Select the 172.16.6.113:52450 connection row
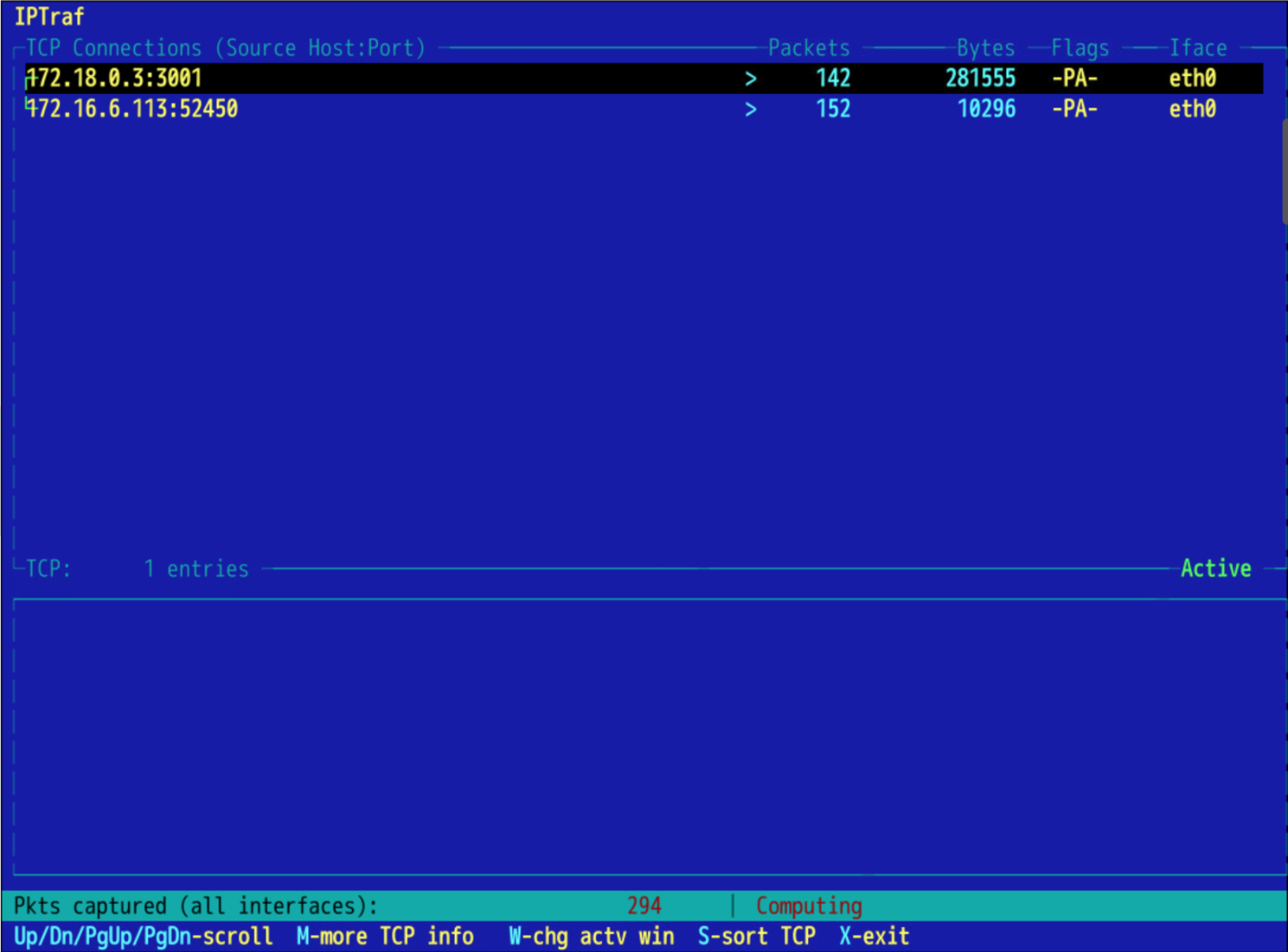Image resolution: width=1288 pixels, height=952 pixels. click(644, 109)
